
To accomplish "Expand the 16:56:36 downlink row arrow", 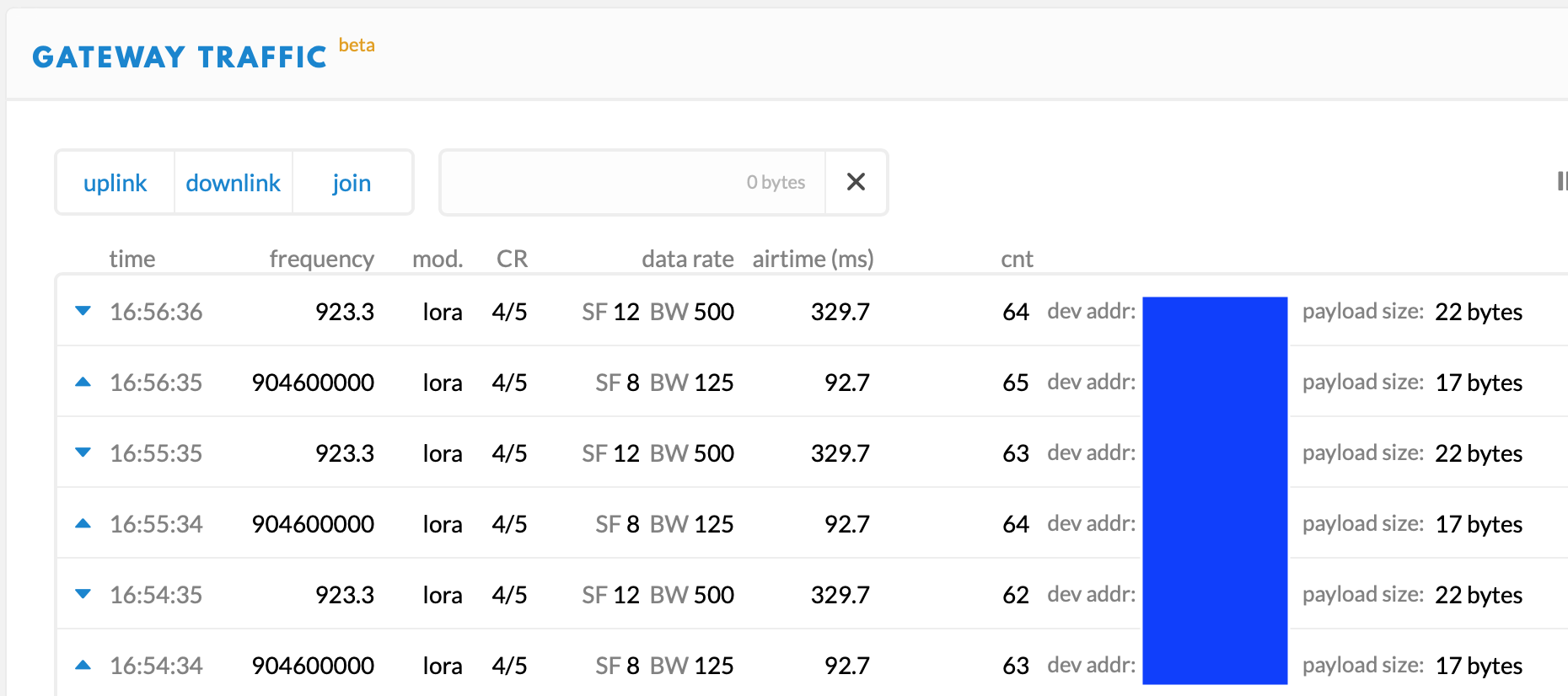I will [83, 311].
